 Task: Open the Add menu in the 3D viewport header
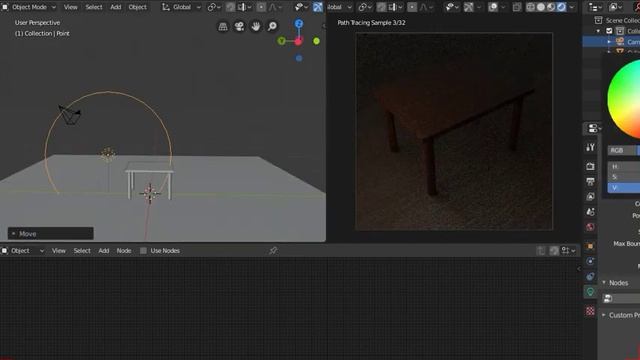point(116,7)
